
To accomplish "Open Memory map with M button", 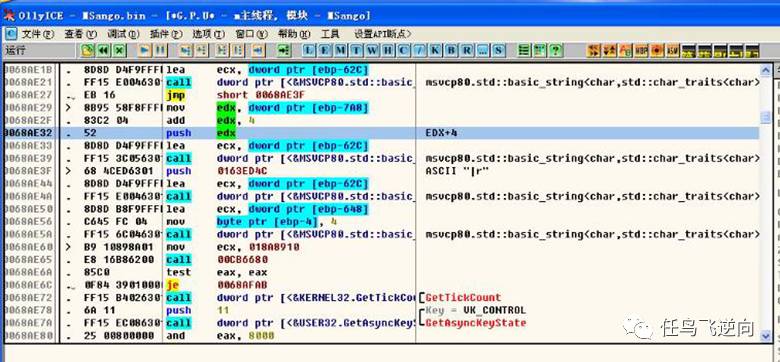I will pyautogui.click(x=341, y=50).
